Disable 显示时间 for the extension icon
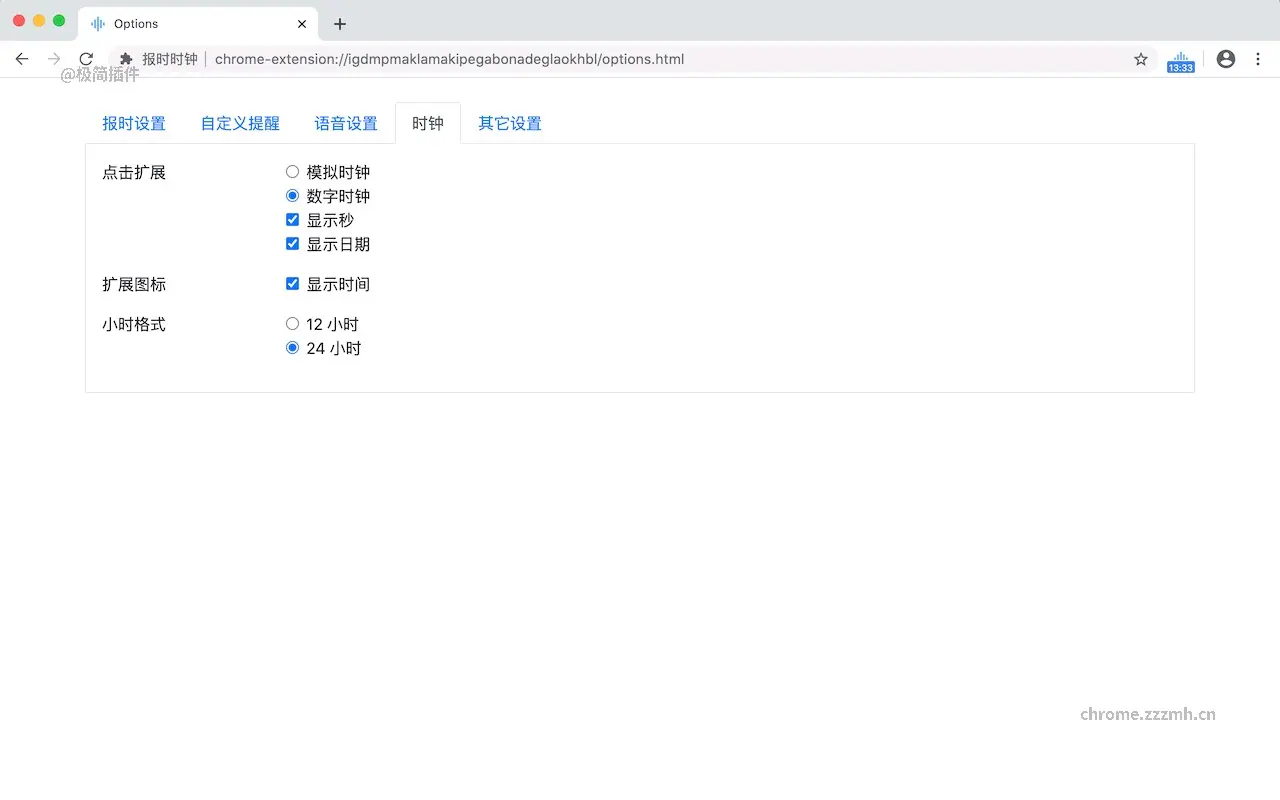Image resolution: width=1280 pixels, height=800 pixels. pyautogui.click(x=292, y=283)
